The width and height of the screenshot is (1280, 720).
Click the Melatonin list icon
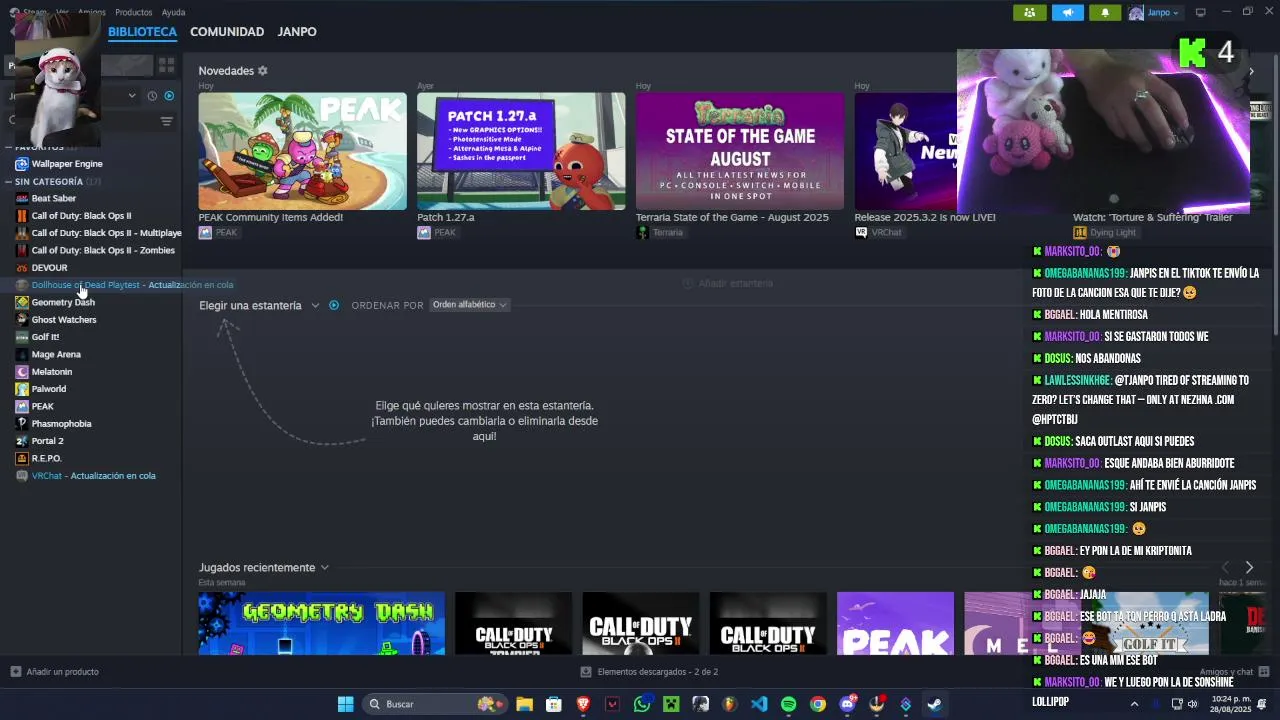[22, 372]
